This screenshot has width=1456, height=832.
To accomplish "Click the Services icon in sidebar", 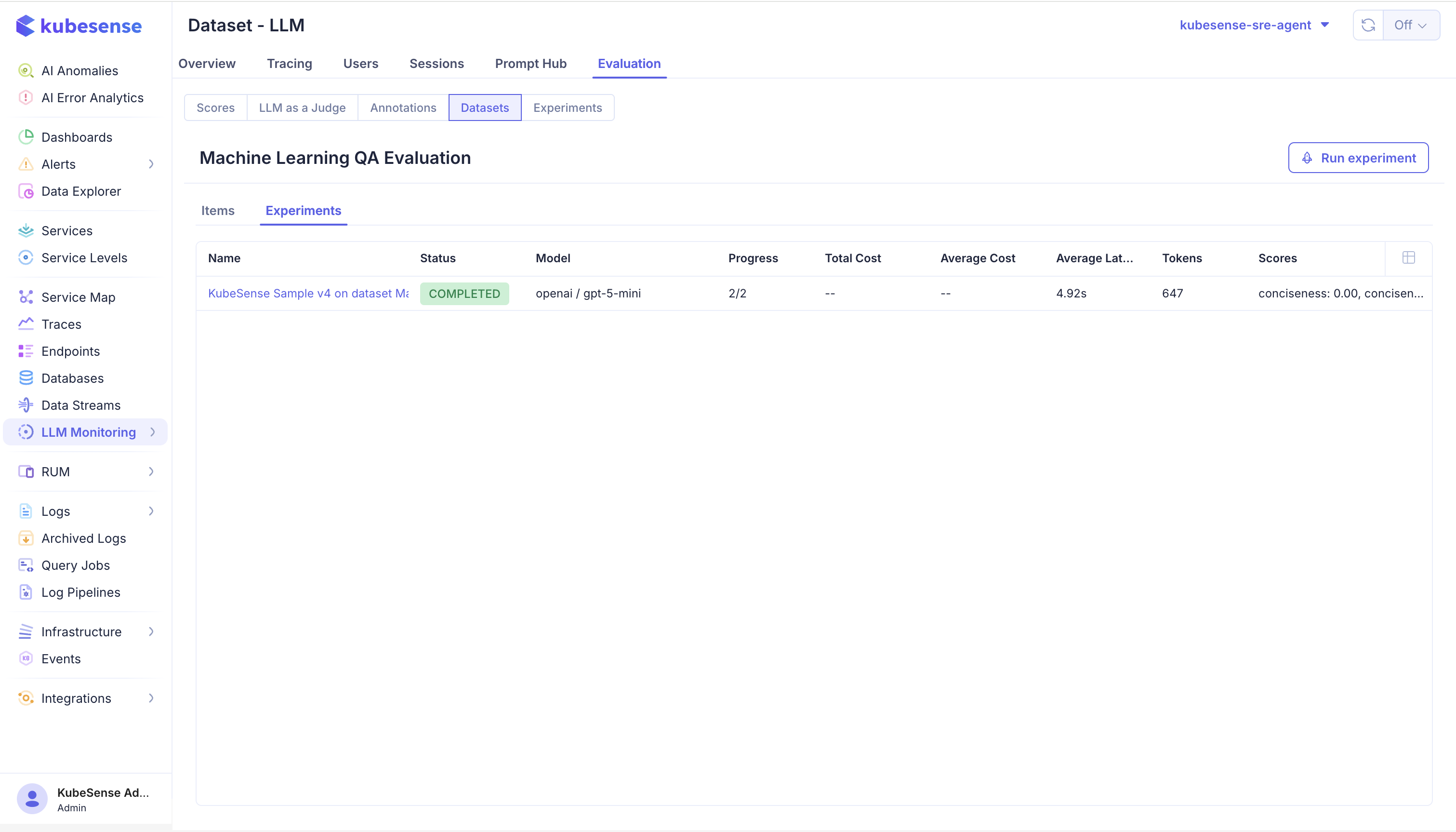I will pyautogui.click(x=26, y=231).
